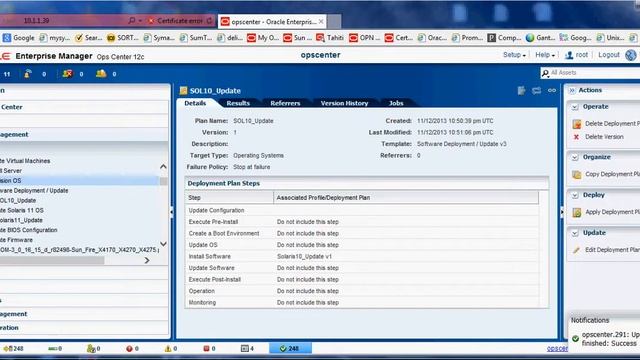
Task: Select Software Deployment / Update tree node
Action: pos(34,191)
